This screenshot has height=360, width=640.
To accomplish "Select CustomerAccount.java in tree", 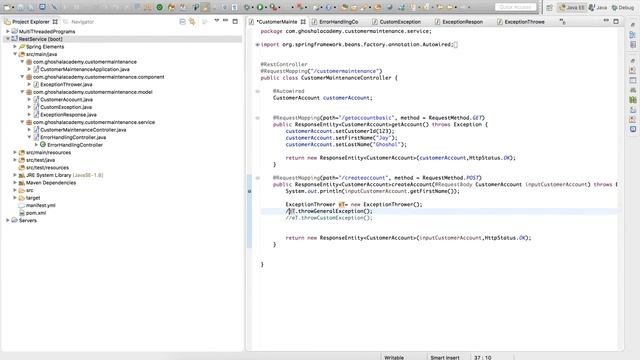I will pos(66,100).
